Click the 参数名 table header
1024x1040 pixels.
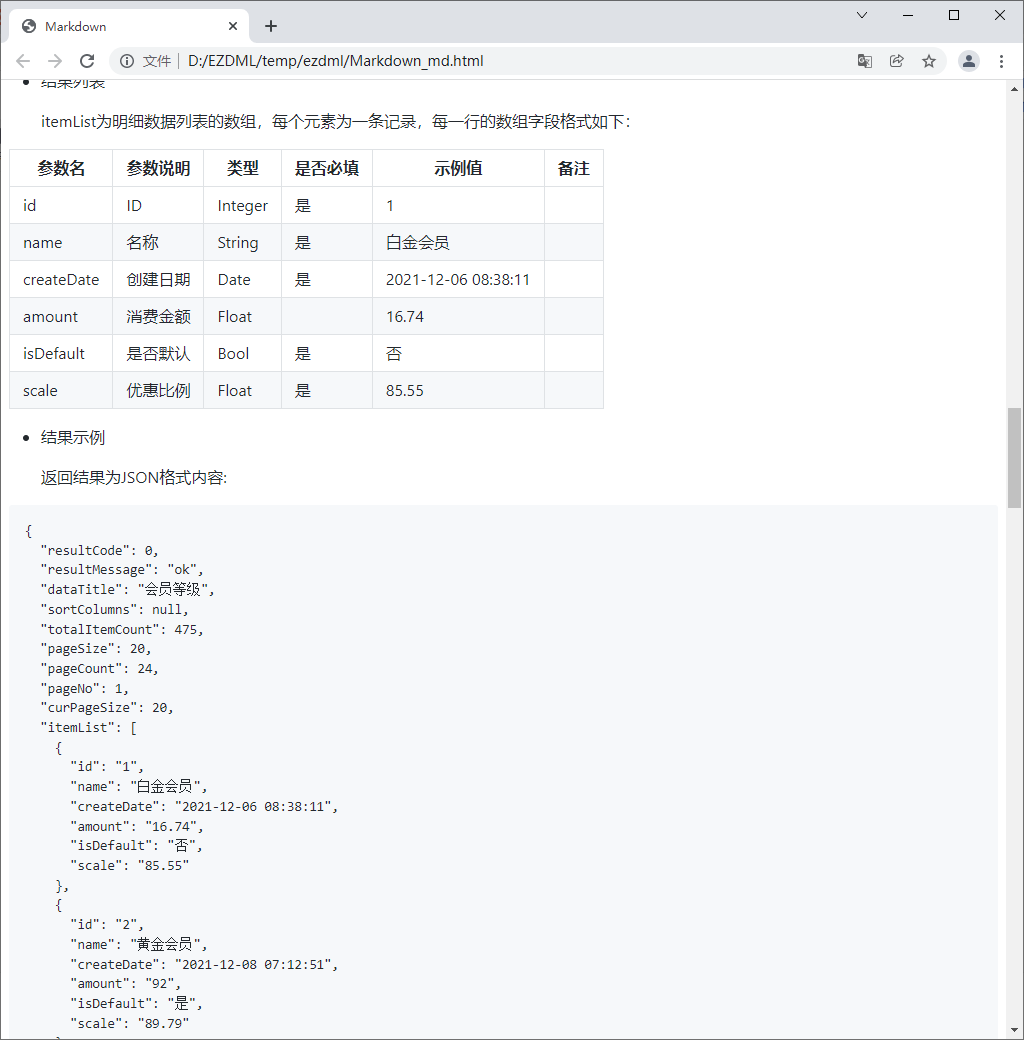(x=60, y=168)
